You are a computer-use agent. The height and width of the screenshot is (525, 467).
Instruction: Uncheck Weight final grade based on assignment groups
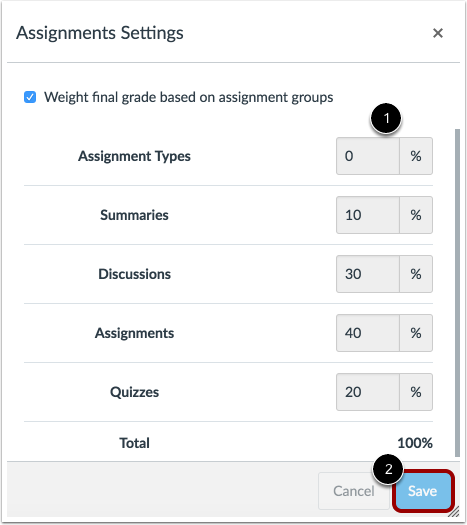[x=30, y=97]
